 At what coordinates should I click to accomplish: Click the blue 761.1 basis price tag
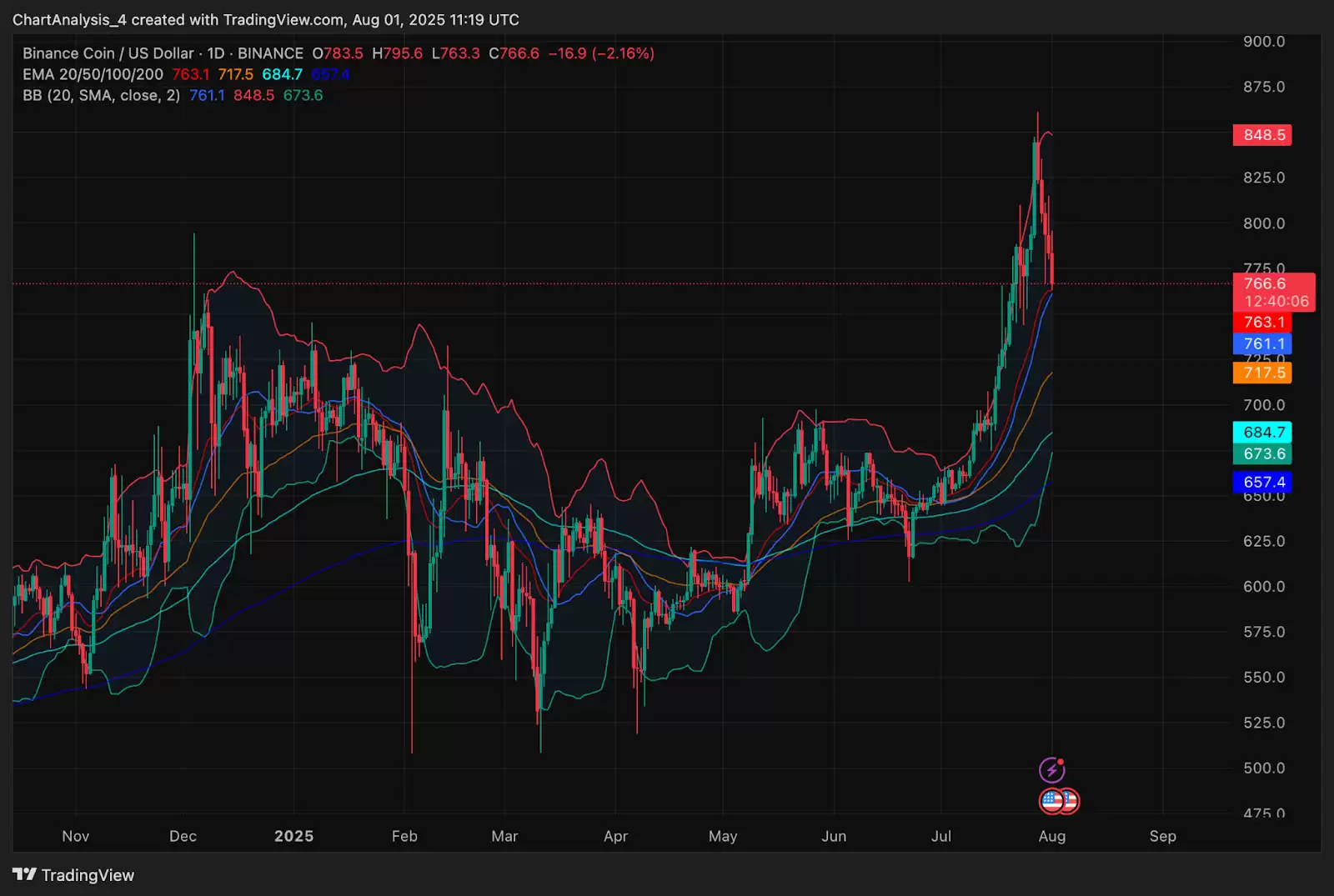pos(1262,343)
